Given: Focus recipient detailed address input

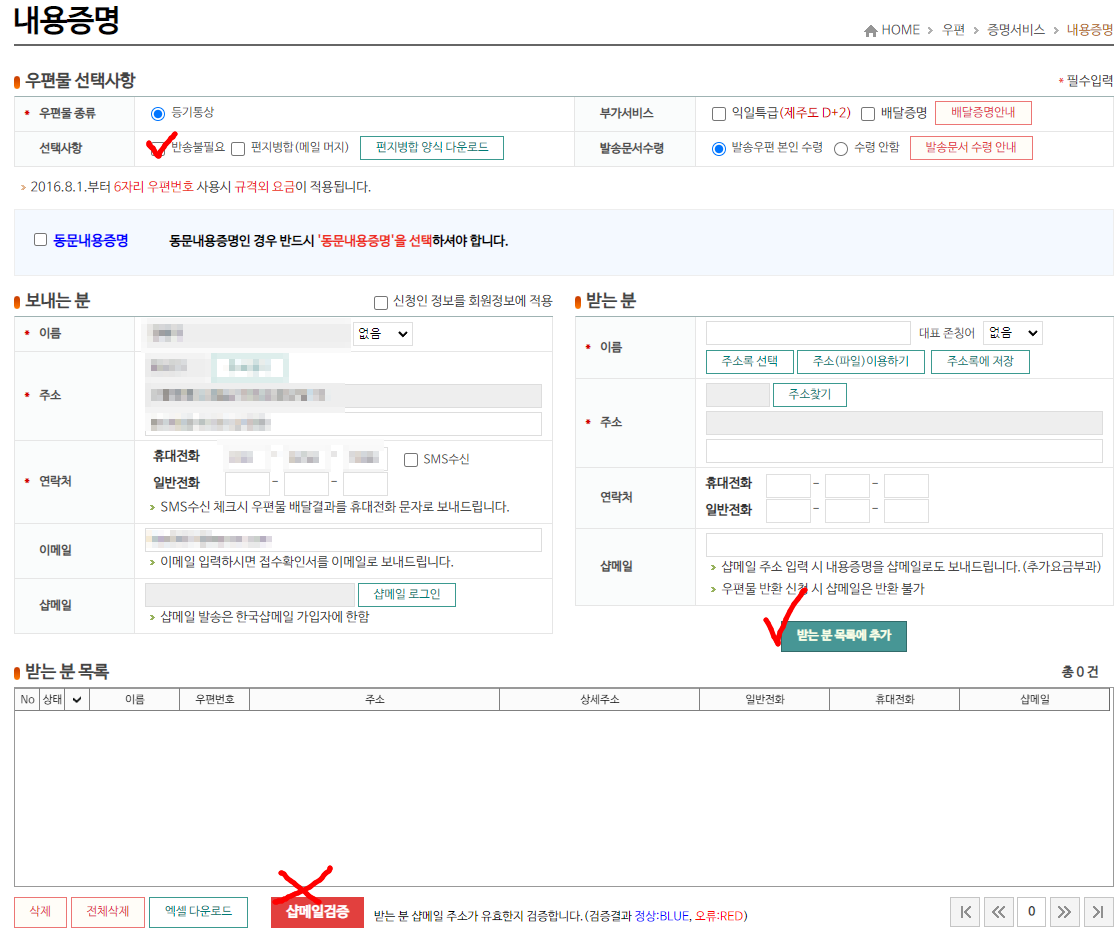Looking at the screenshot, I should [x=904, y=451].
